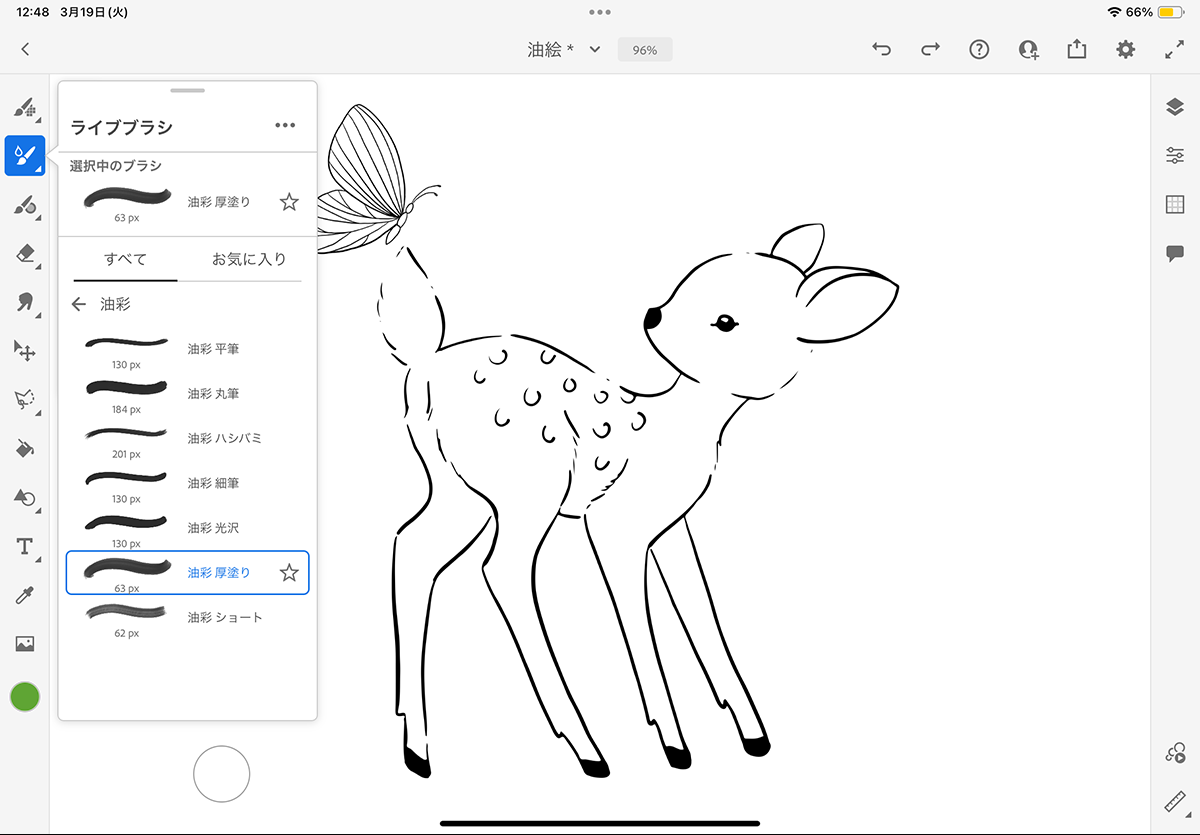Image resolution: width=1200 pixels, height=835 pixels.
Task: Switch to the お気に入り tab
Action: pos(249,259)
